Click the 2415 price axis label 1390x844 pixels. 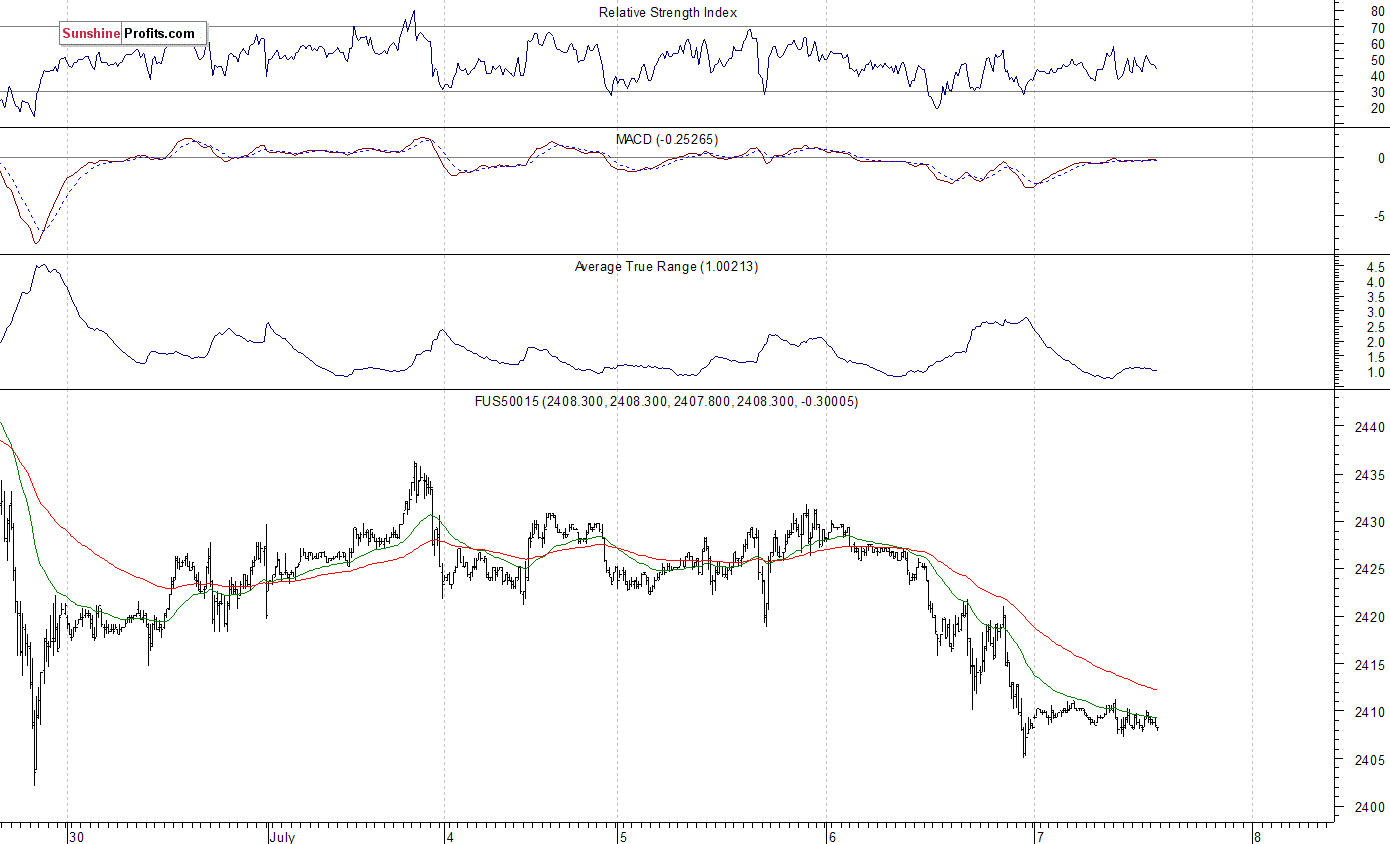pyautogui.click(x=1369, y=665)
